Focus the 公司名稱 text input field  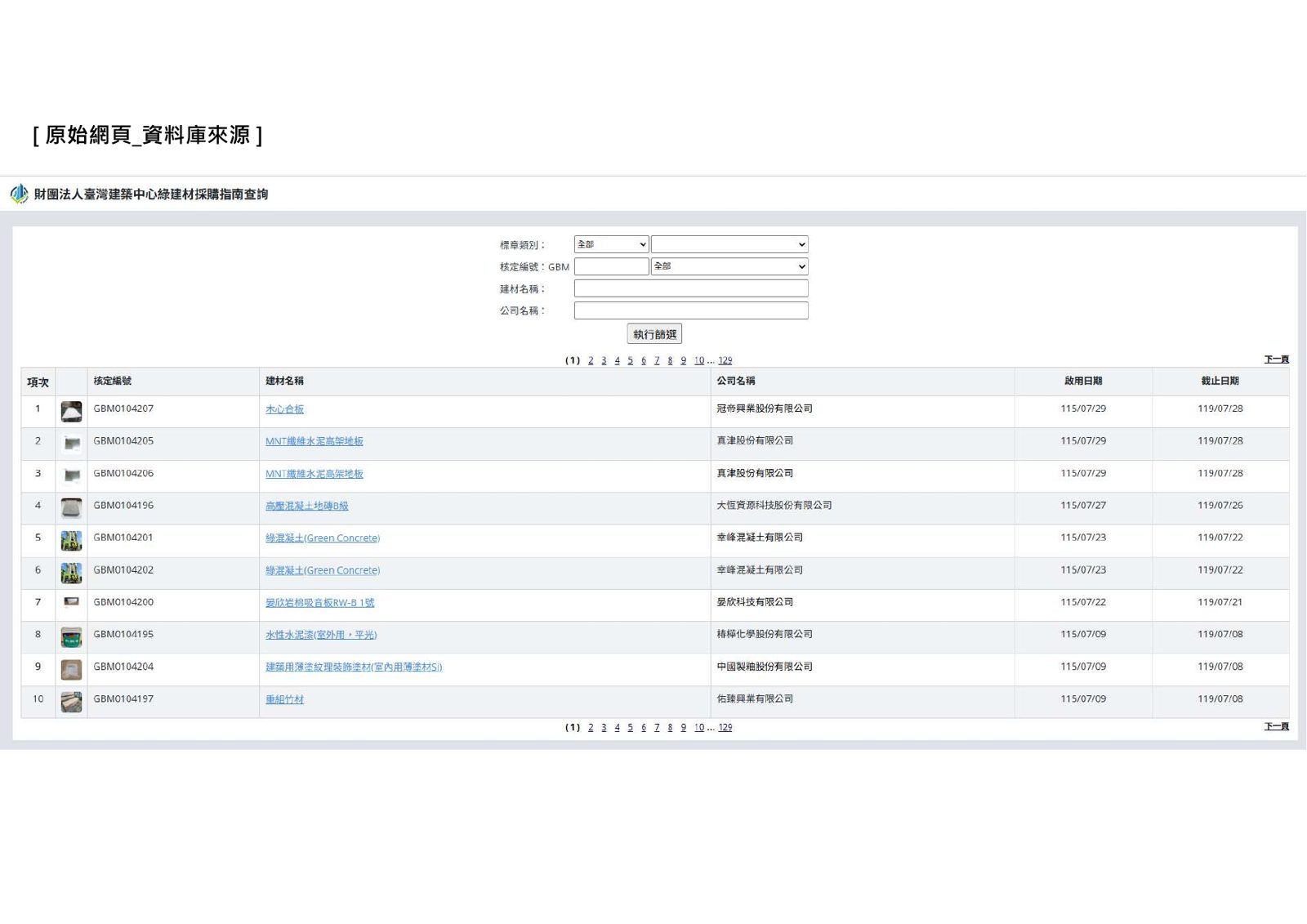[691, 310]
